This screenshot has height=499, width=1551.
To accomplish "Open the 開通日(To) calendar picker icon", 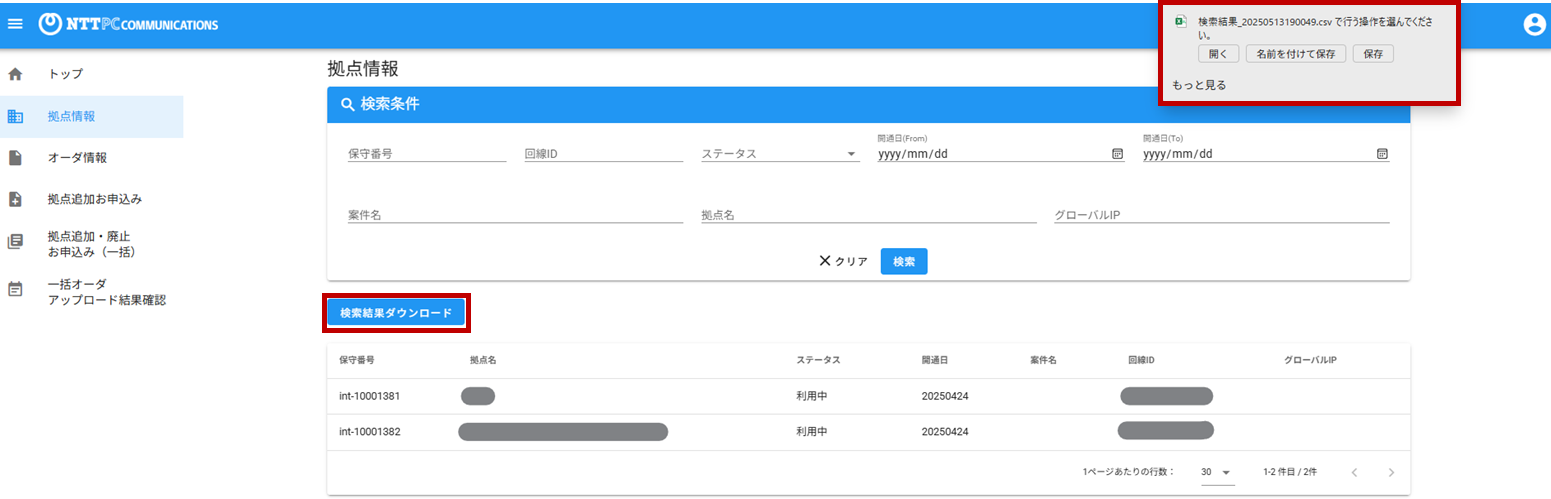I will pyautogui.click(x=1382, y=154).
